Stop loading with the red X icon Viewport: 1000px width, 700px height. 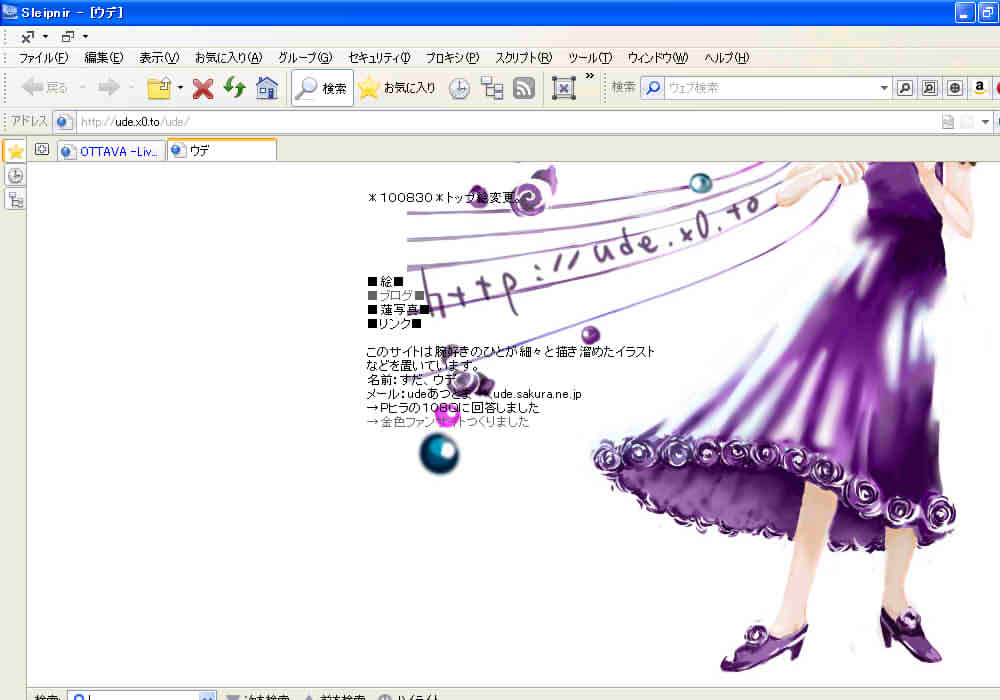click(x=203, y=88)
